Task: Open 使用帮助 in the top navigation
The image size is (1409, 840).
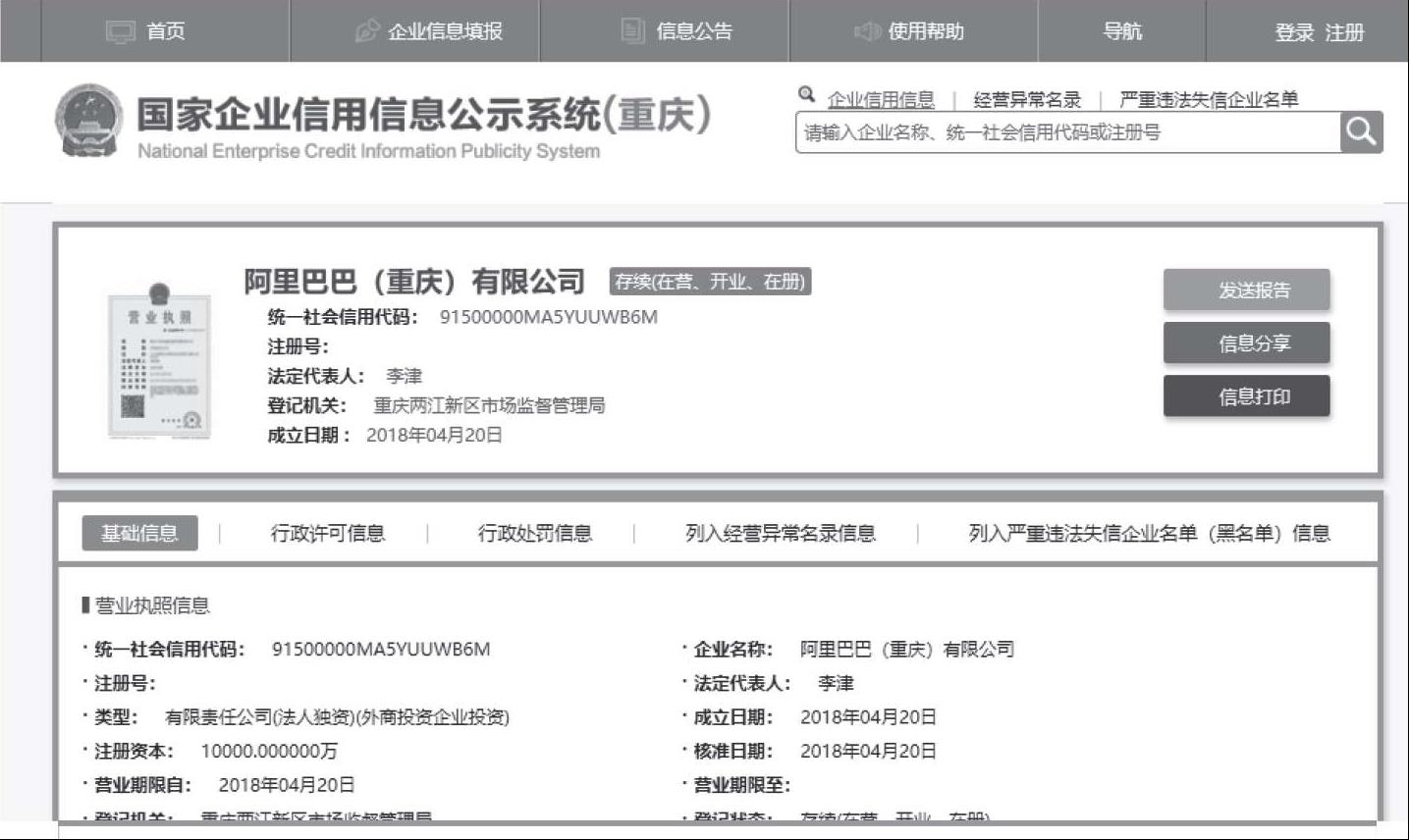Action: coord(926,31)
